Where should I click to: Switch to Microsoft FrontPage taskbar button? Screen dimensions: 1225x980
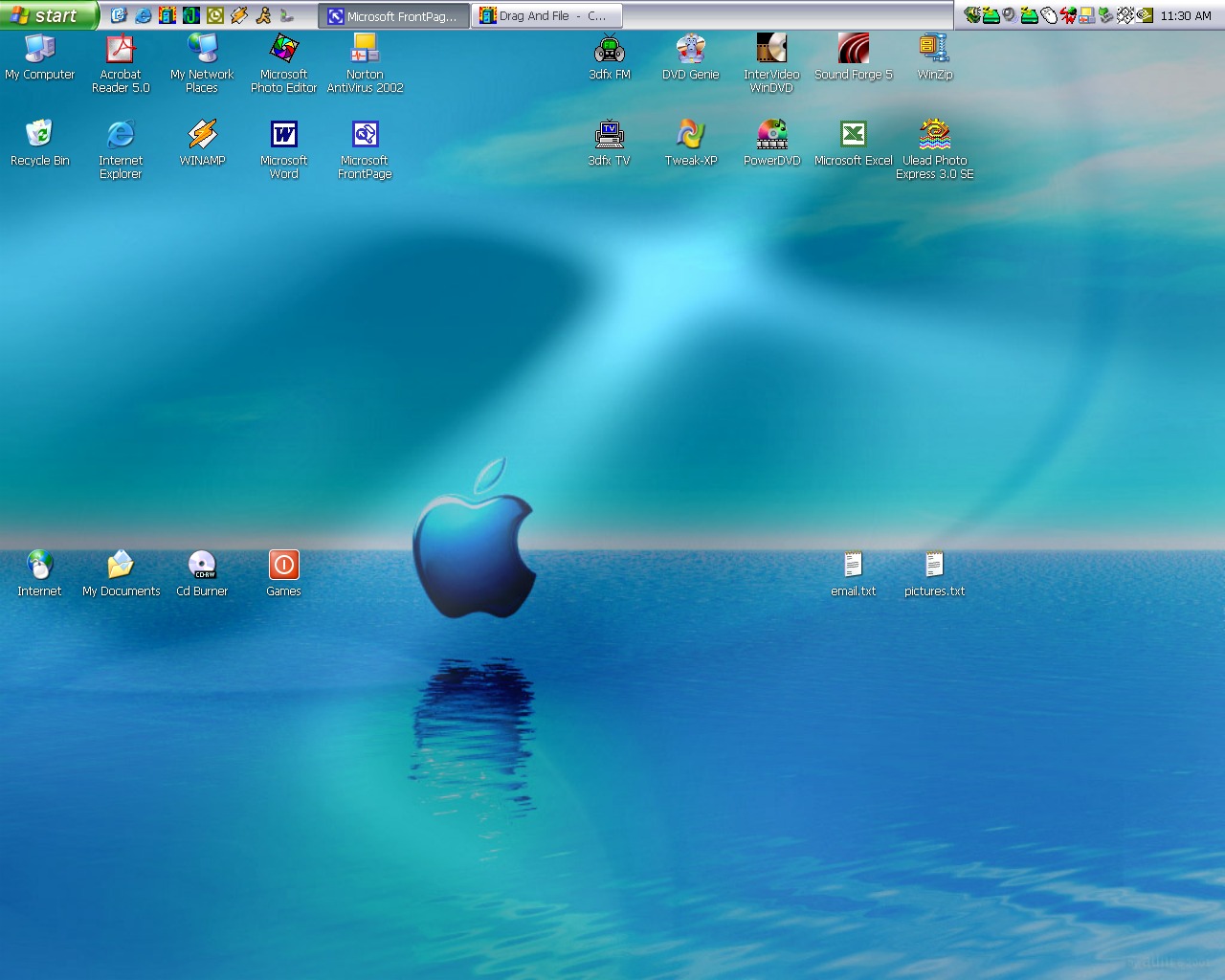393,16
